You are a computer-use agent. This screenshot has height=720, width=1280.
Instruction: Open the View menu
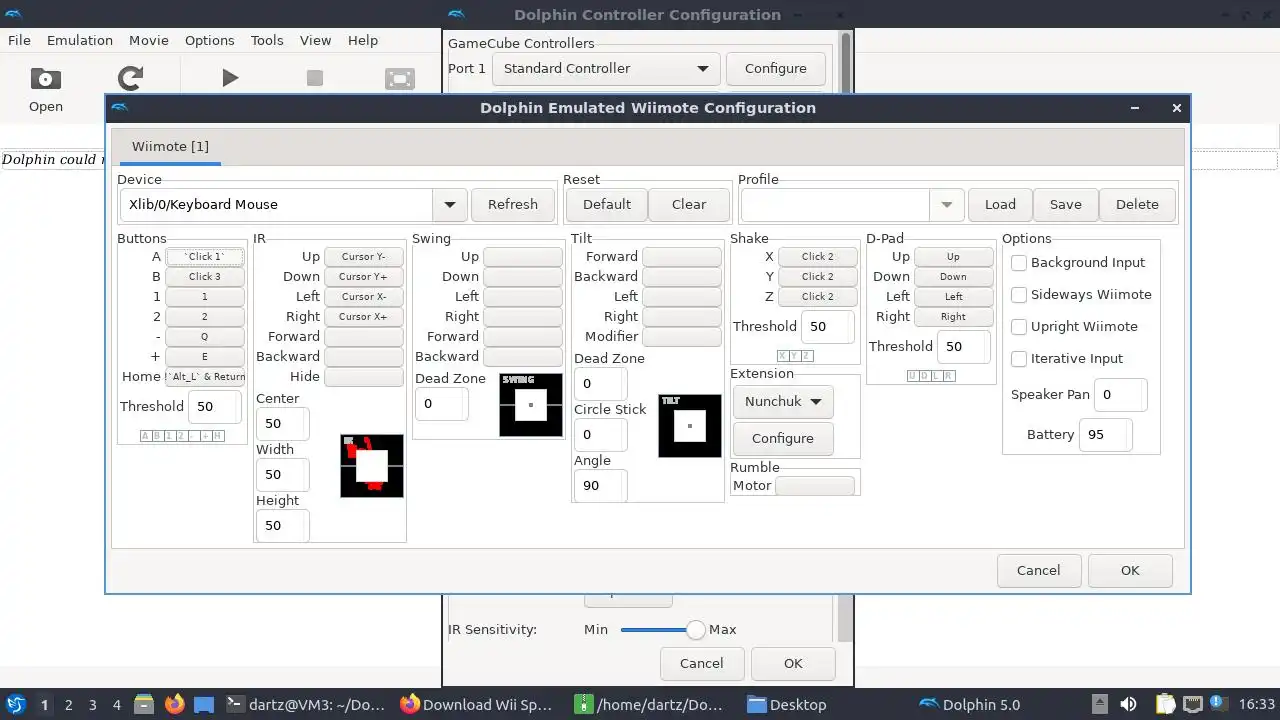[315, 40]
